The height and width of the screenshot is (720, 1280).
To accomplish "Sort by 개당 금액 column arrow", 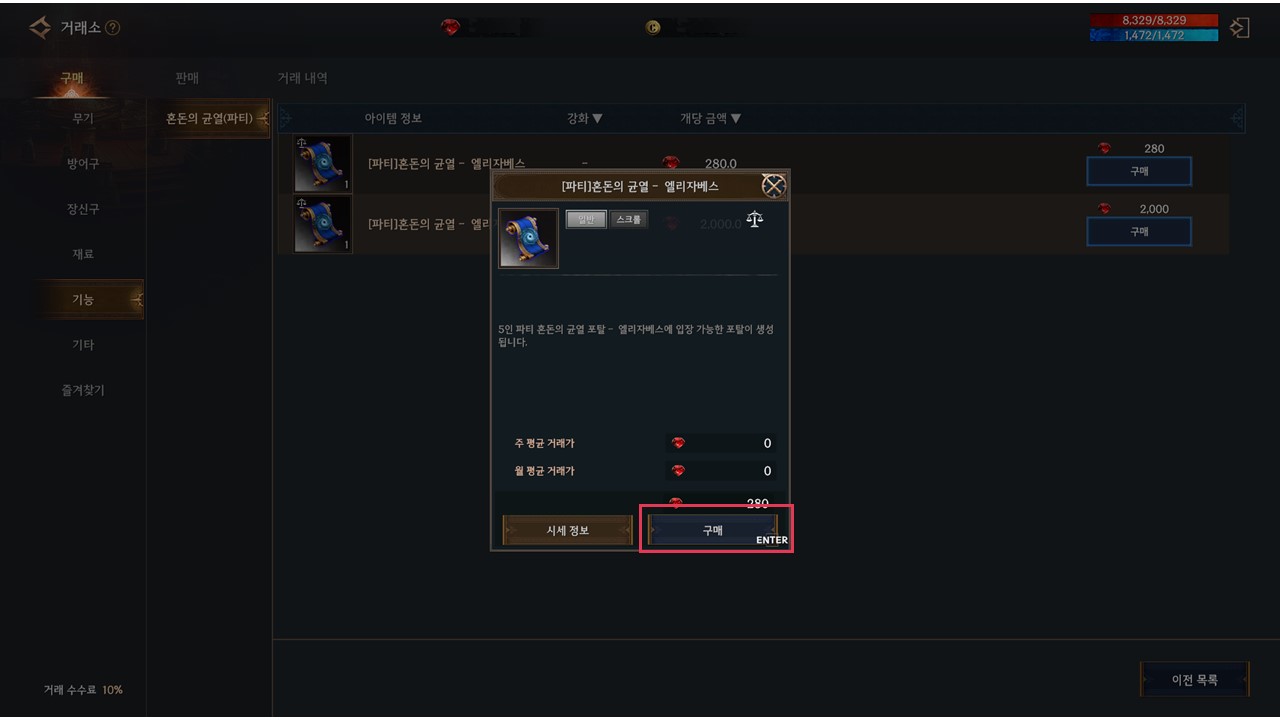I will pos(736,119).
